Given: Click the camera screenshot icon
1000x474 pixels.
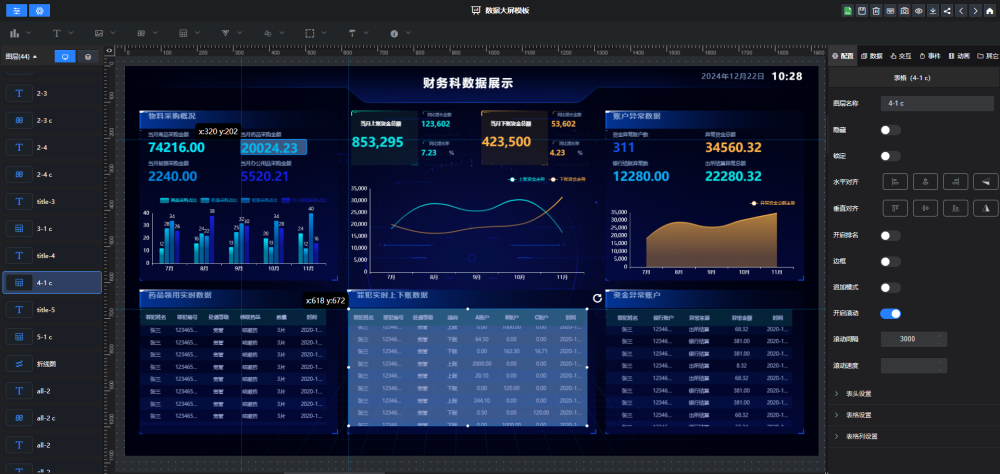Looking at the screenshot, I should (x=904, y=11).
